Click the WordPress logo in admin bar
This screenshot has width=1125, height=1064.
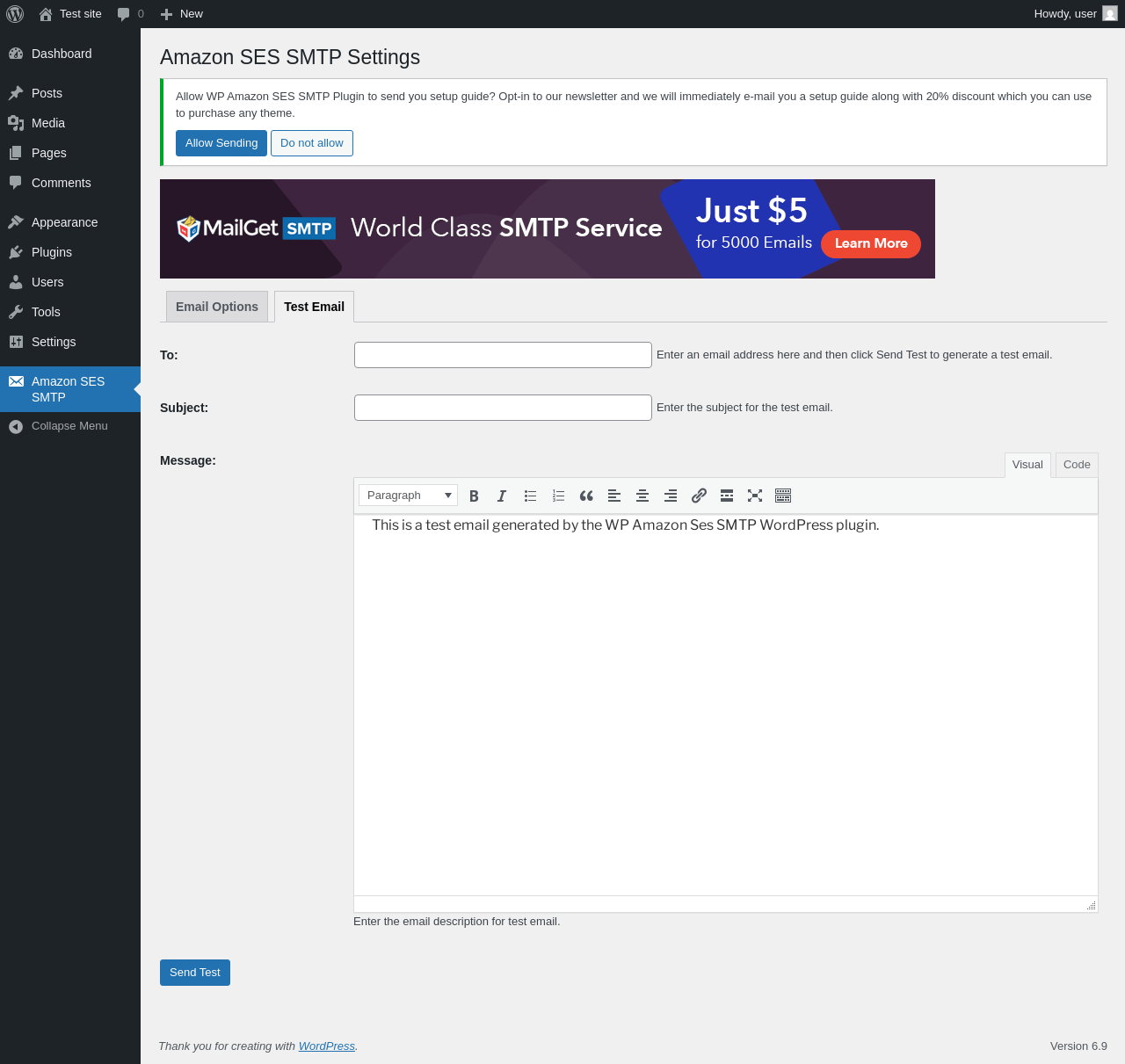tap(15, 14)
